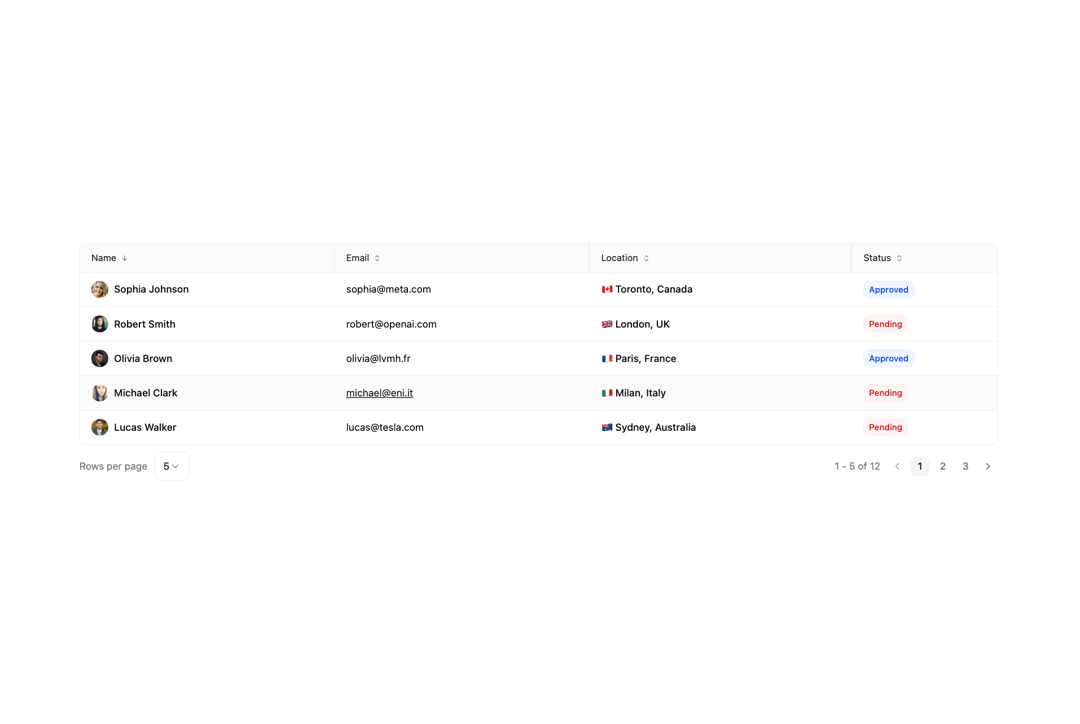Sort by Name using arrow icon
1080x724 pixels.
(125, 258)
